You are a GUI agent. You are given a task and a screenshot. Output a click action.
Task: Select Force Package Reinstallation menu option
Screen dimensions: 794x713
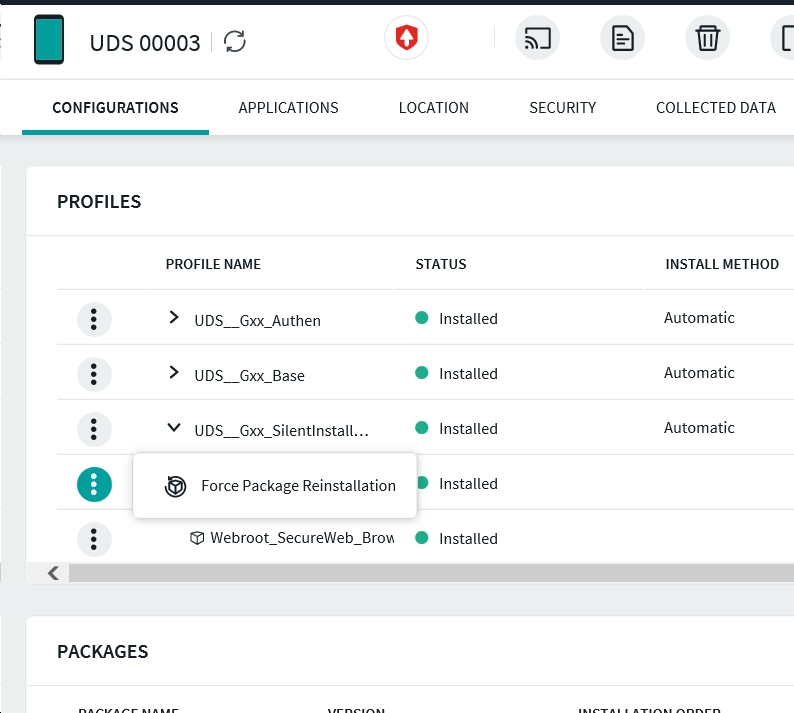(x=297, y=486)
